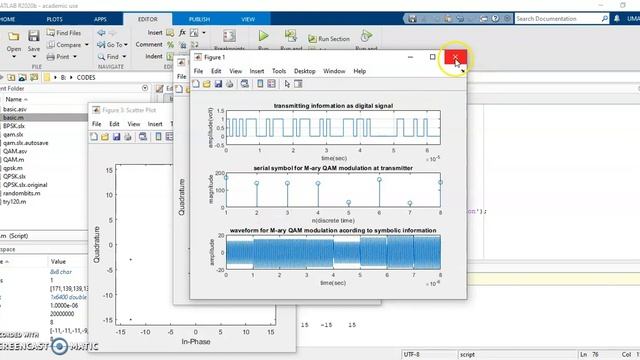Open the Go To dropdown

[113, 44]
